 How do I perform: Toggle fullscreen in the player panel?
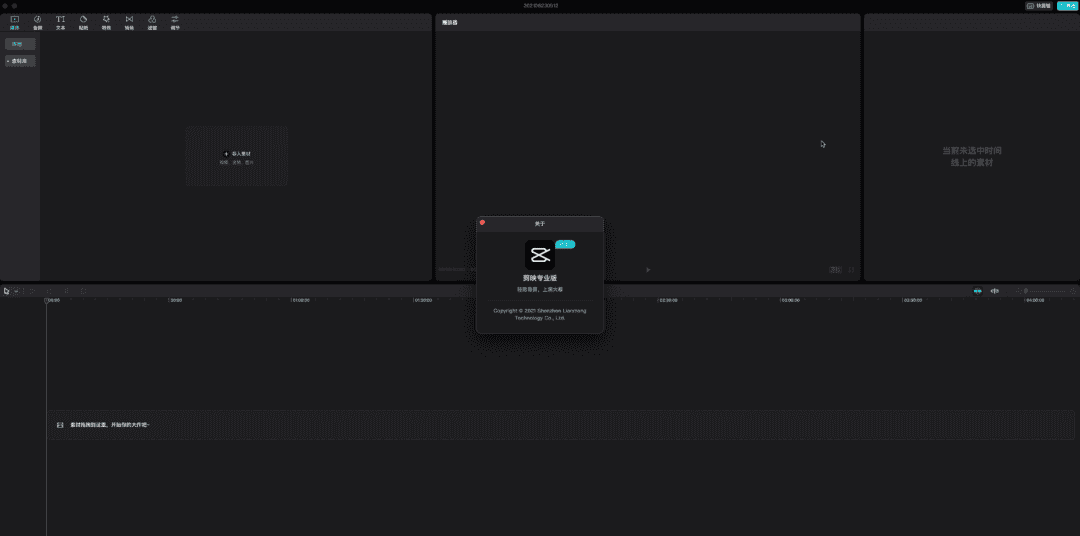(851, 269)
